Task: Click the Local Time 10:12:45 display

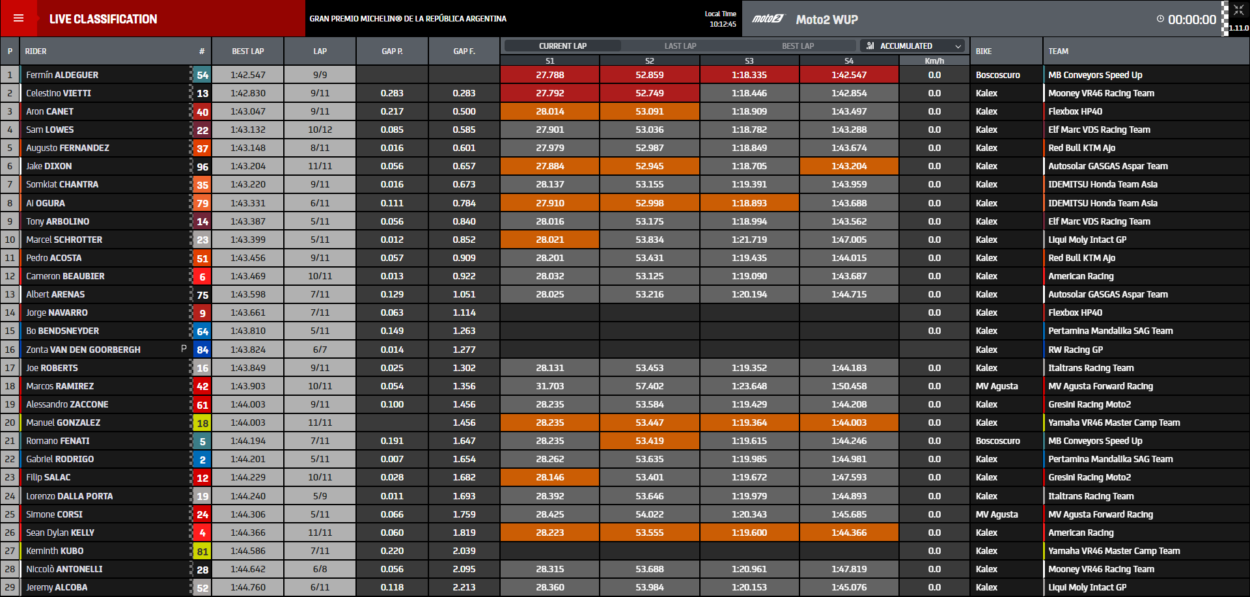Action: [x=720, y=19]
